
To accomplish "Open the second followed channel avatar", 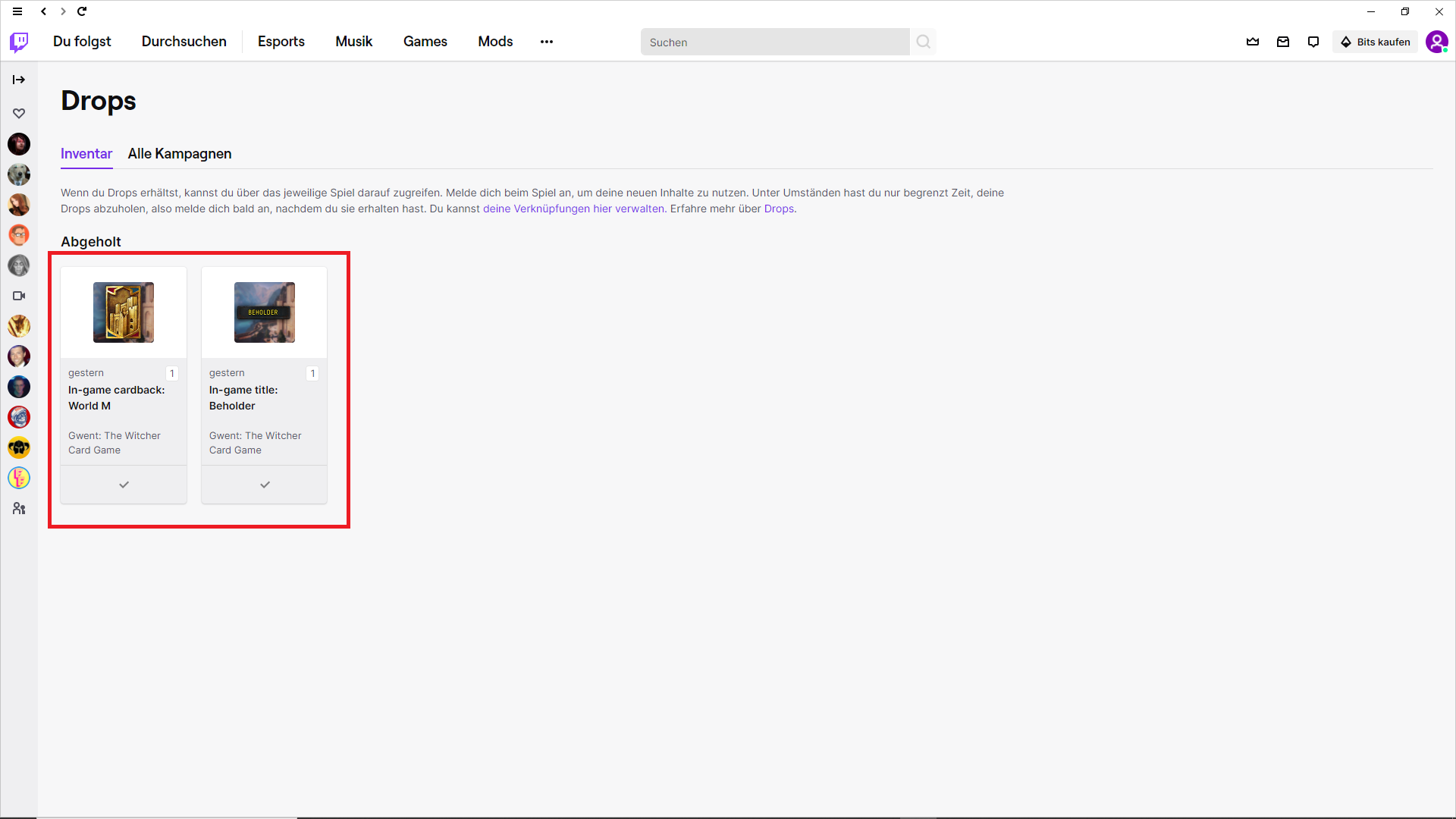I will [19, 174].
